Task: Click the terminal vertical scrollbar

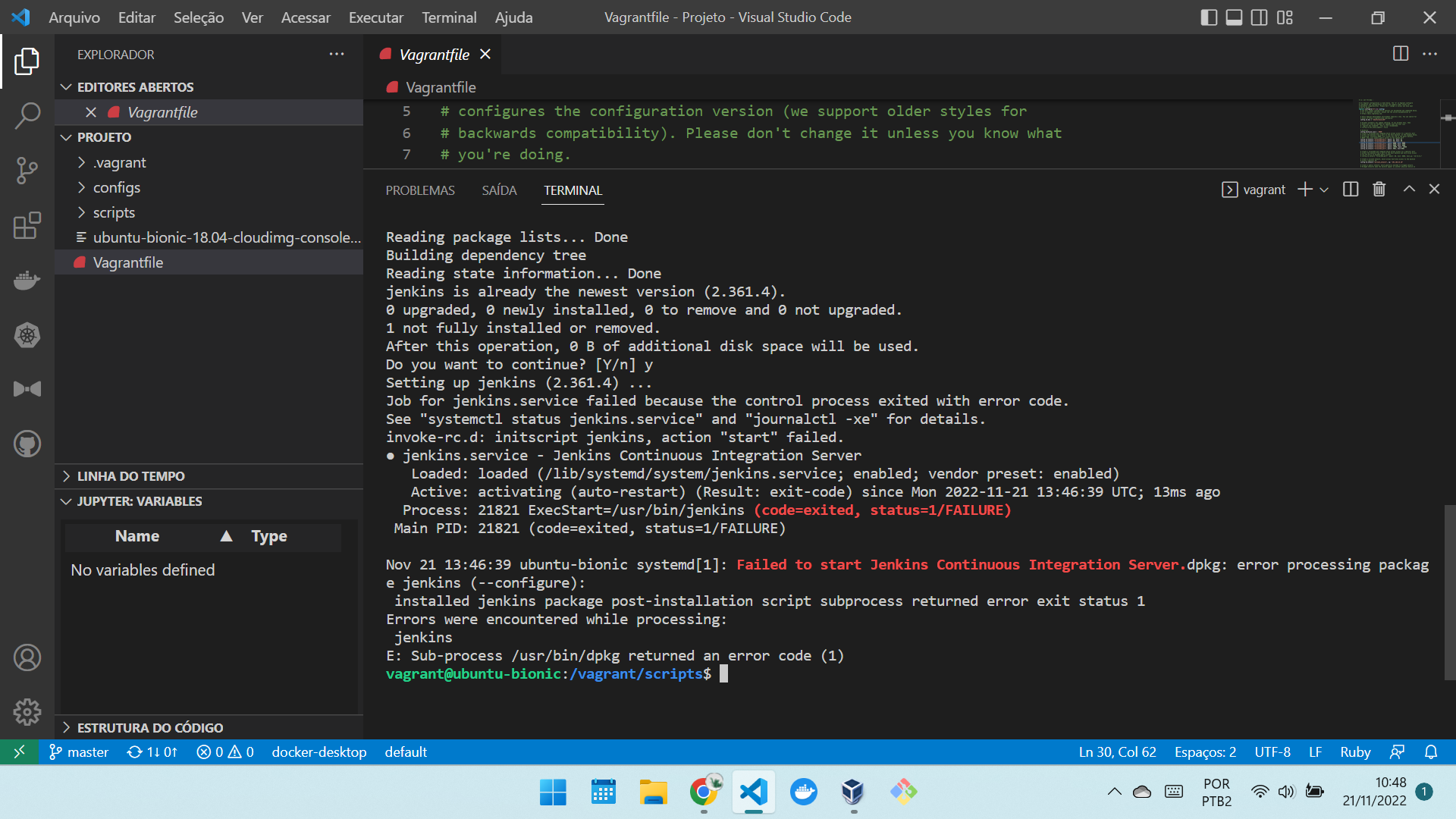Action: coord(1449,592)
